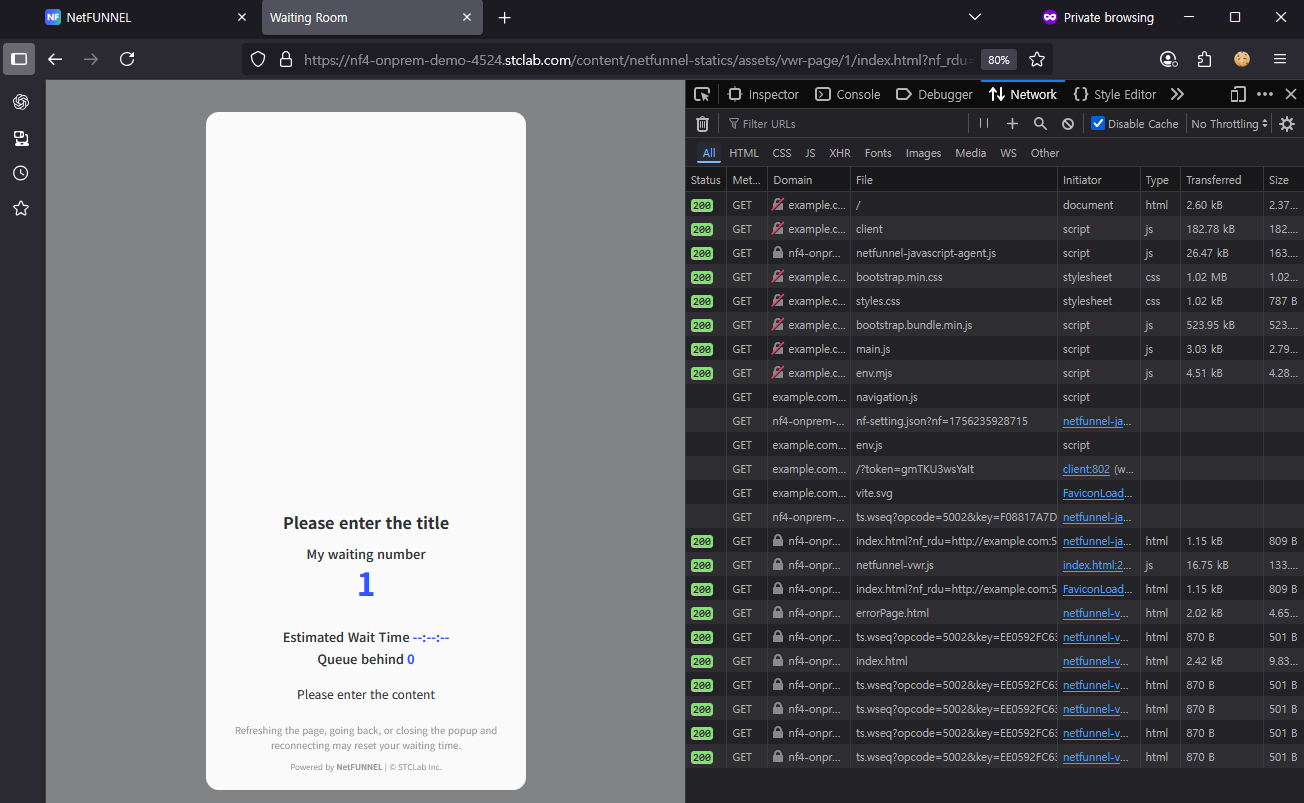Viewport: 1304px width, 803px height.
Task: Open the browser extensions puzzle icon
Action: pos(1204,59)
